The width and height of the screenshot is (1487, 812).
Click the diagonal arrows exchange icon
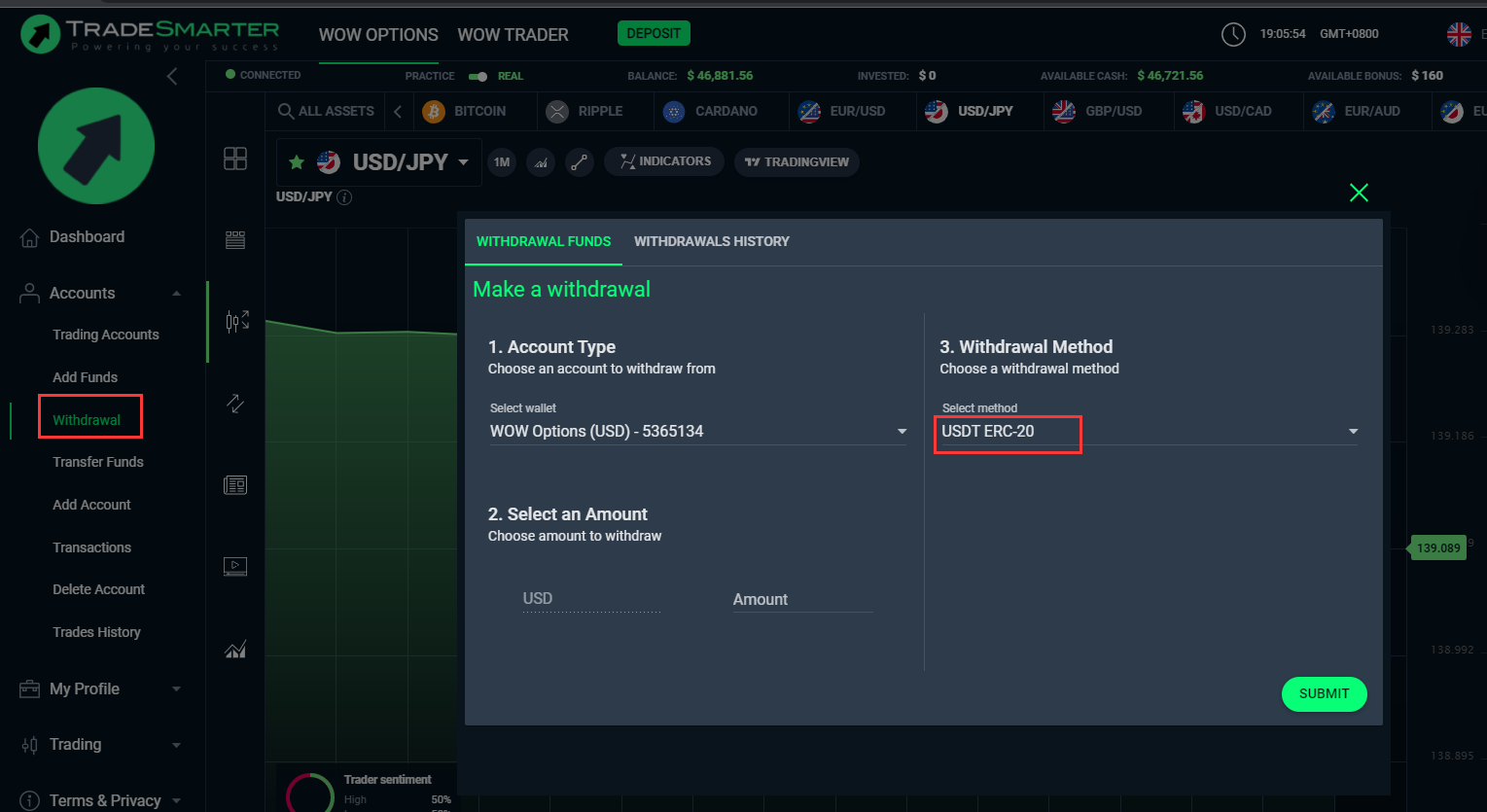[x=235, y=403]
